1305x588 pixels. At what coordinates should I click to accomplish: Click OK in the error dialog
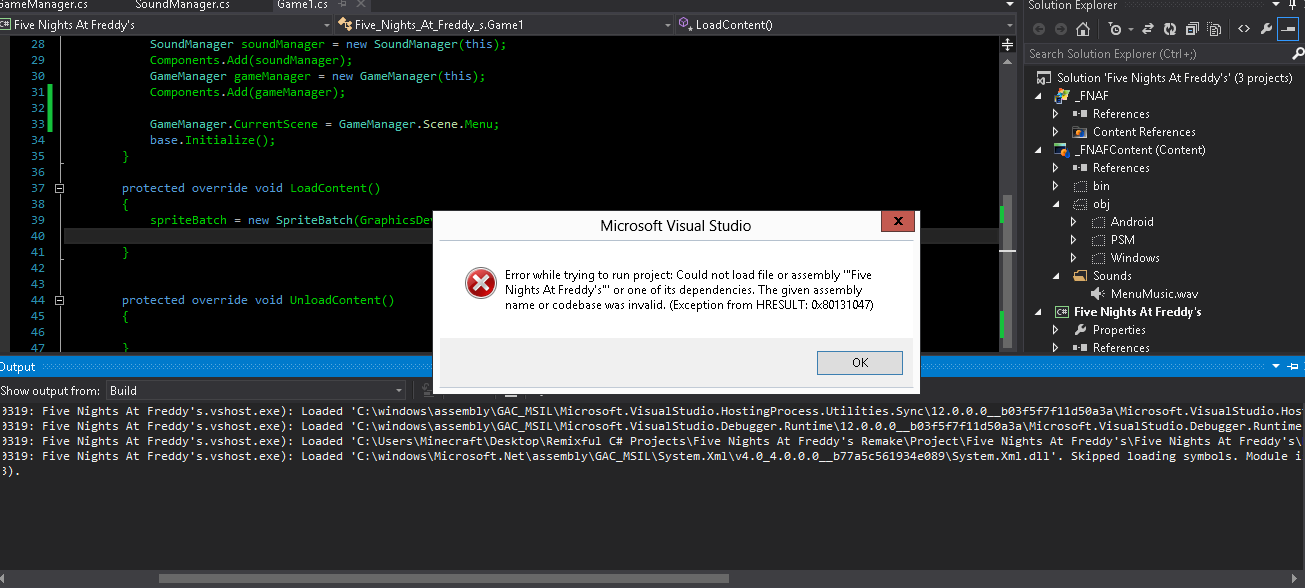click(x=859, y=363)
